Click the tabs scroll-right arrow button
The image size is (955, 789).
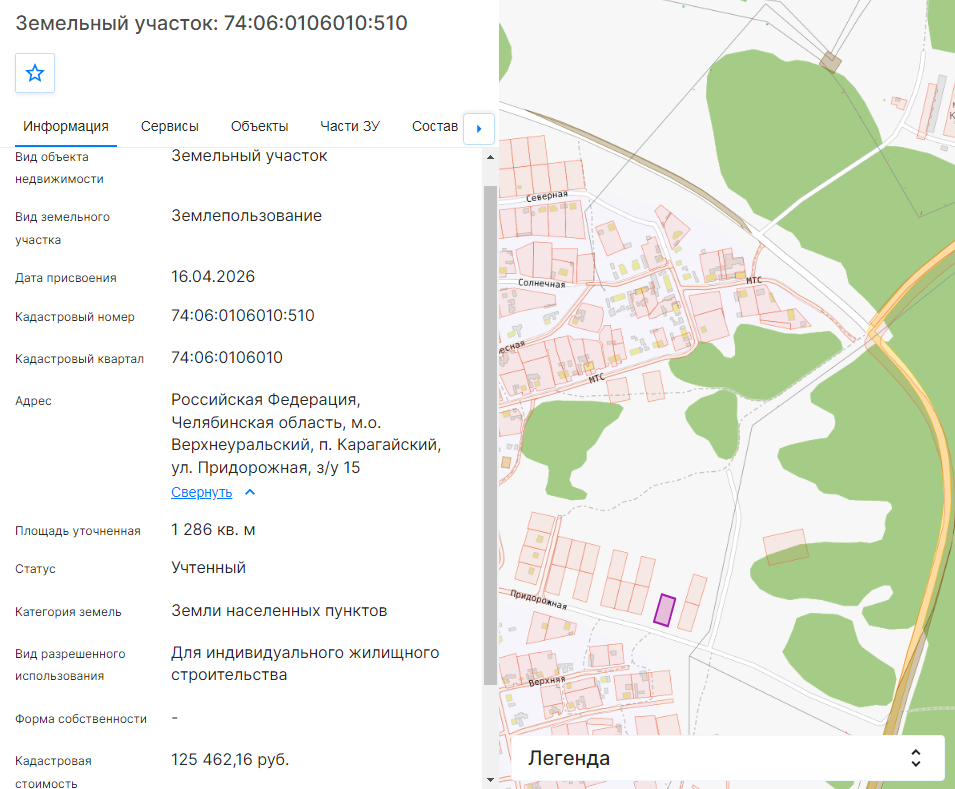(479, 129)
